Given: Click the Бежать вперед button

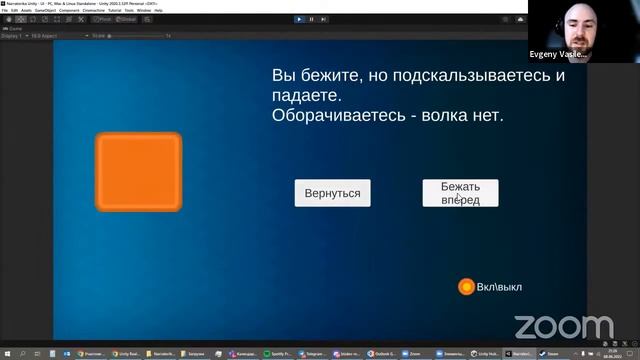Looking at the screenshot, I should pyautogui.click(x=460, y=193).
